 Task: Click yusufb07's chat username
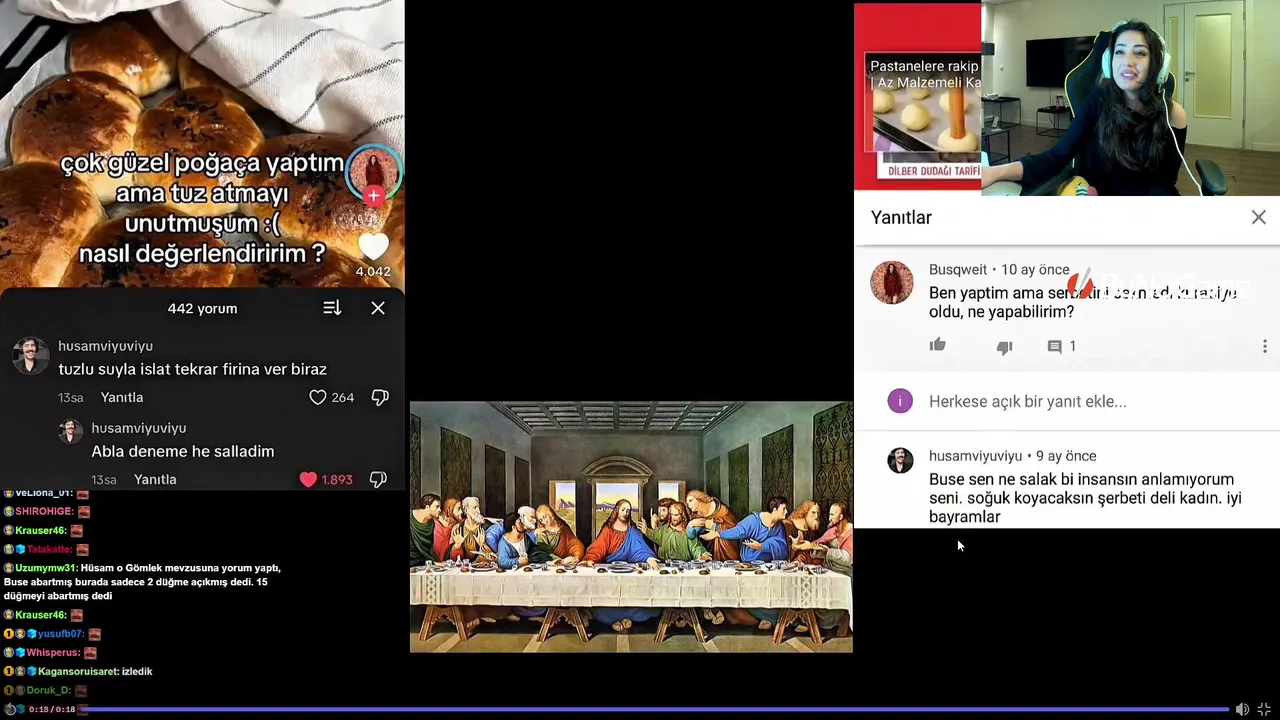point(63,633)
